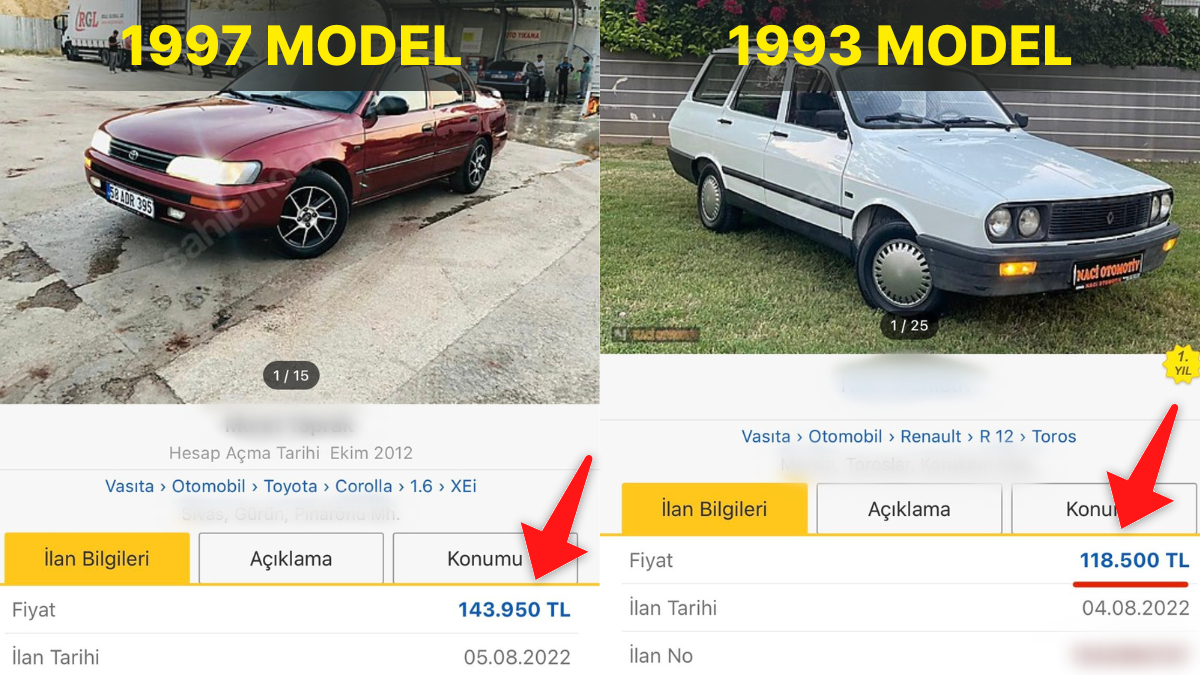Open the Konumu tab under the Toyota listing
Image resolution: width=1200 pixels, height=675 pixels.
click(x=485, y=558)
